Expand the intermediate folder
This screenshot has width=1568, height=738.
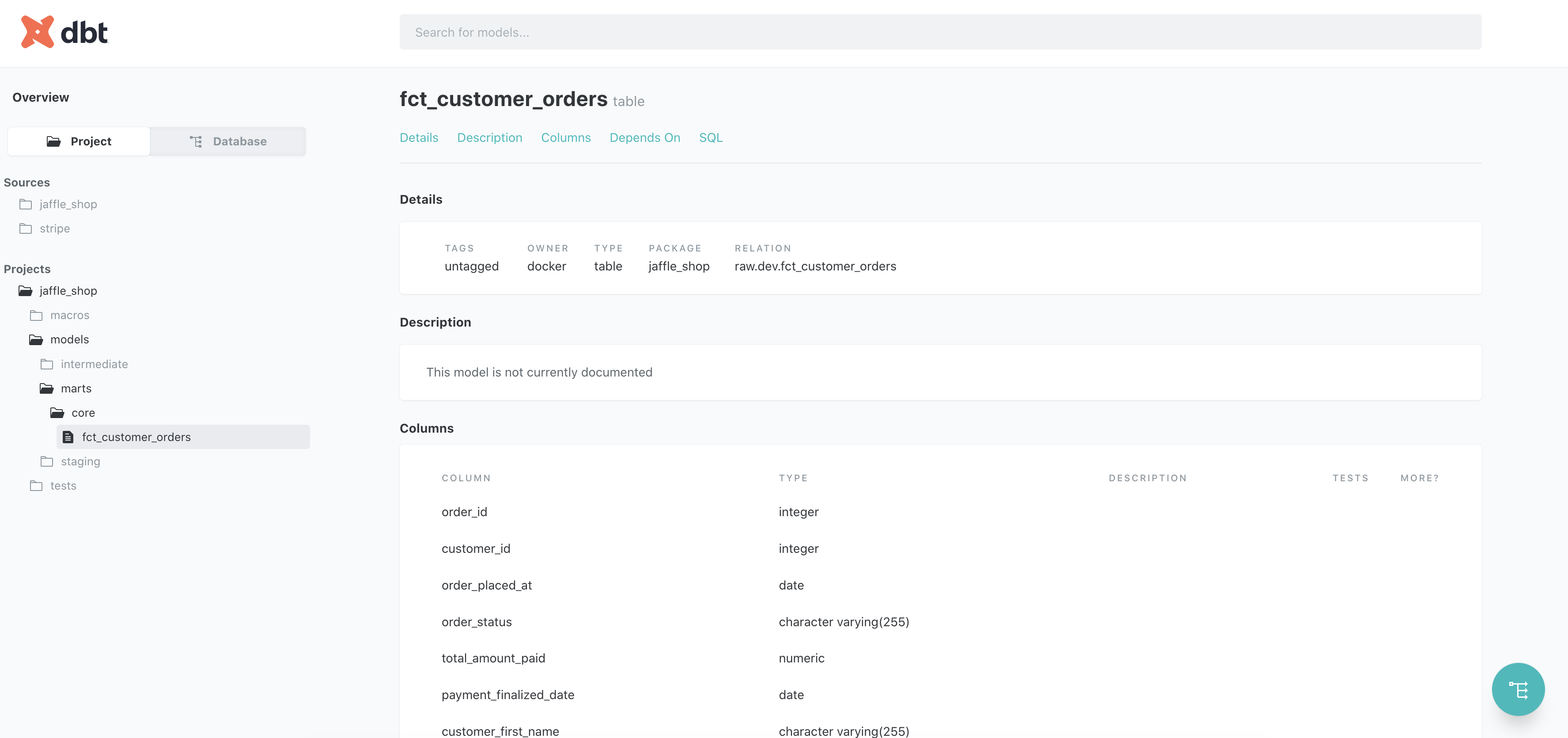94,363
